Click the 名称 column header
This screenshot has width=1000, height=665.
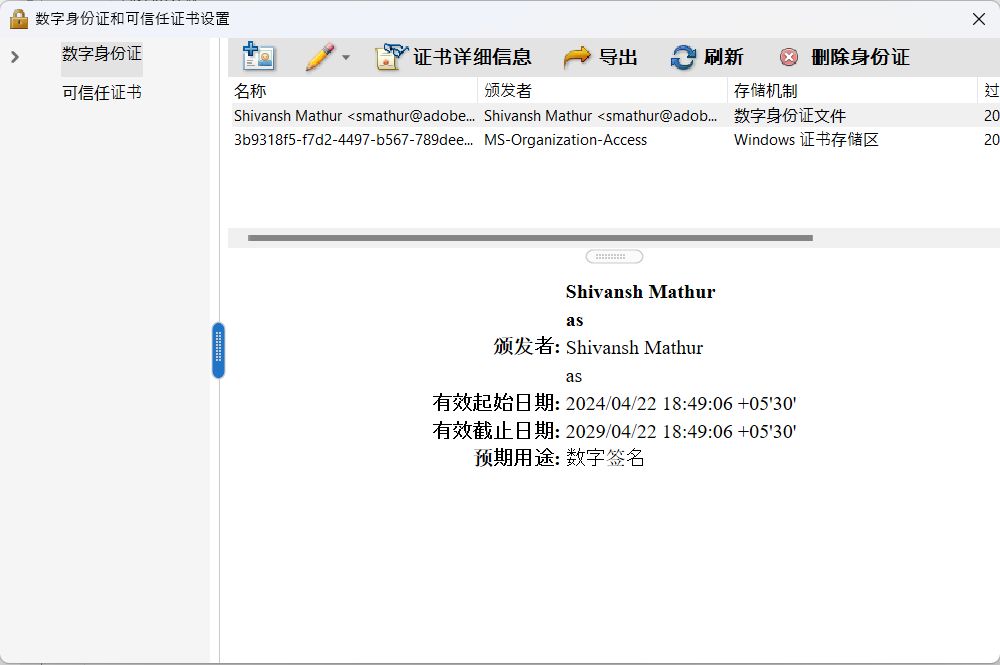pyautogui.click(x=248, y=90)
